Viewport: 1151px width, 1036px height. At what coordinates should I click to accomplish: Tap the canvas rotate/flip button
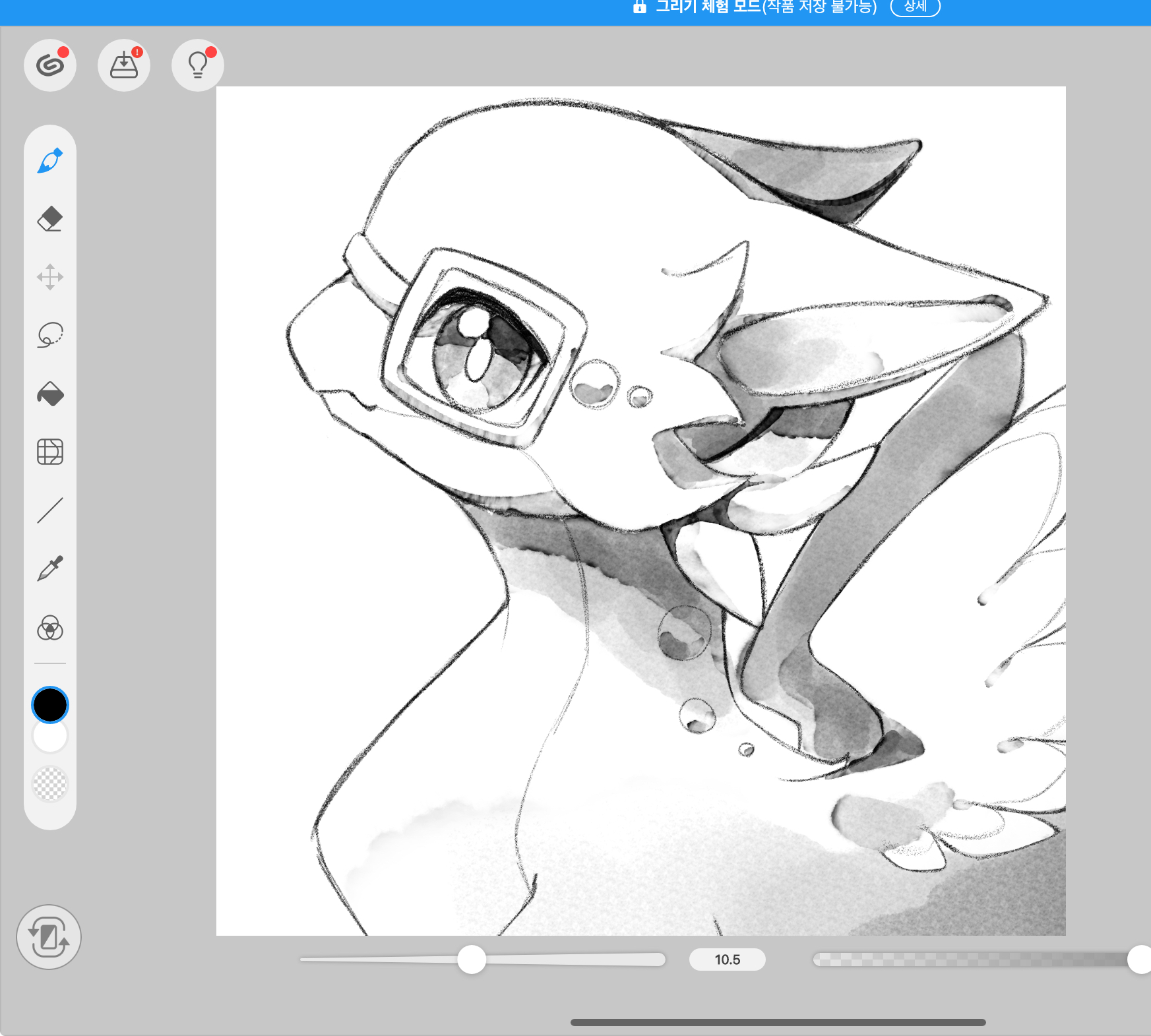pyautogui.click(x=49, y=936)
